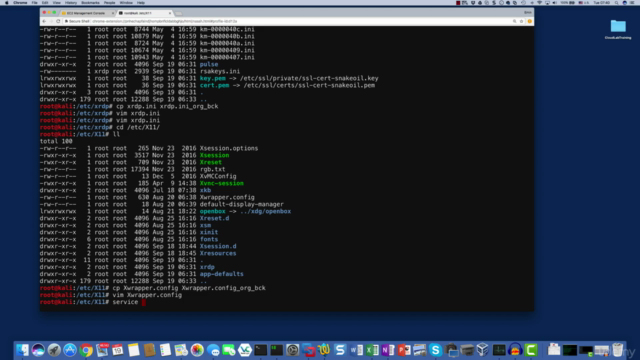Open the Bookmarks menu
640x360 pixels.
click(90, 2)
